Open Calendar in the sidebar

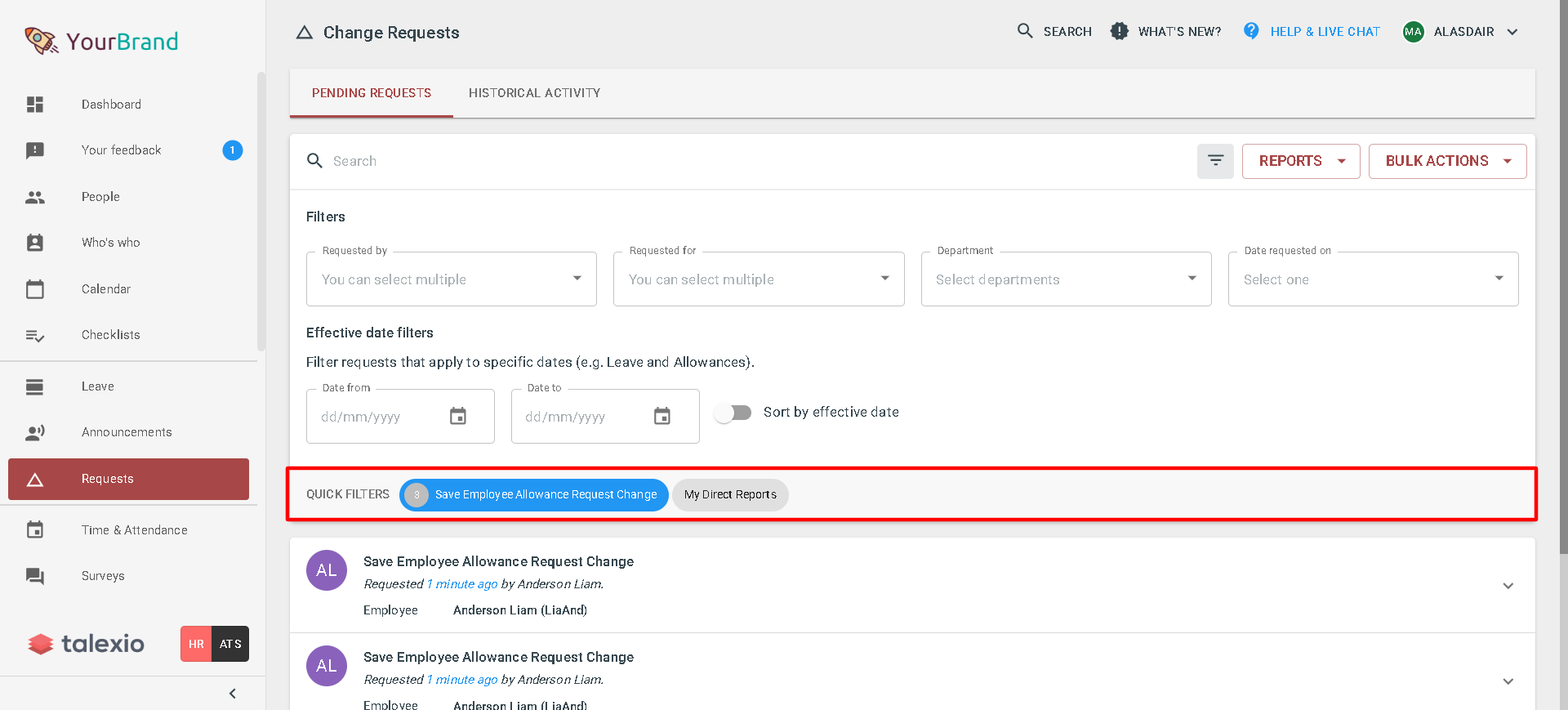coord(106,289)
